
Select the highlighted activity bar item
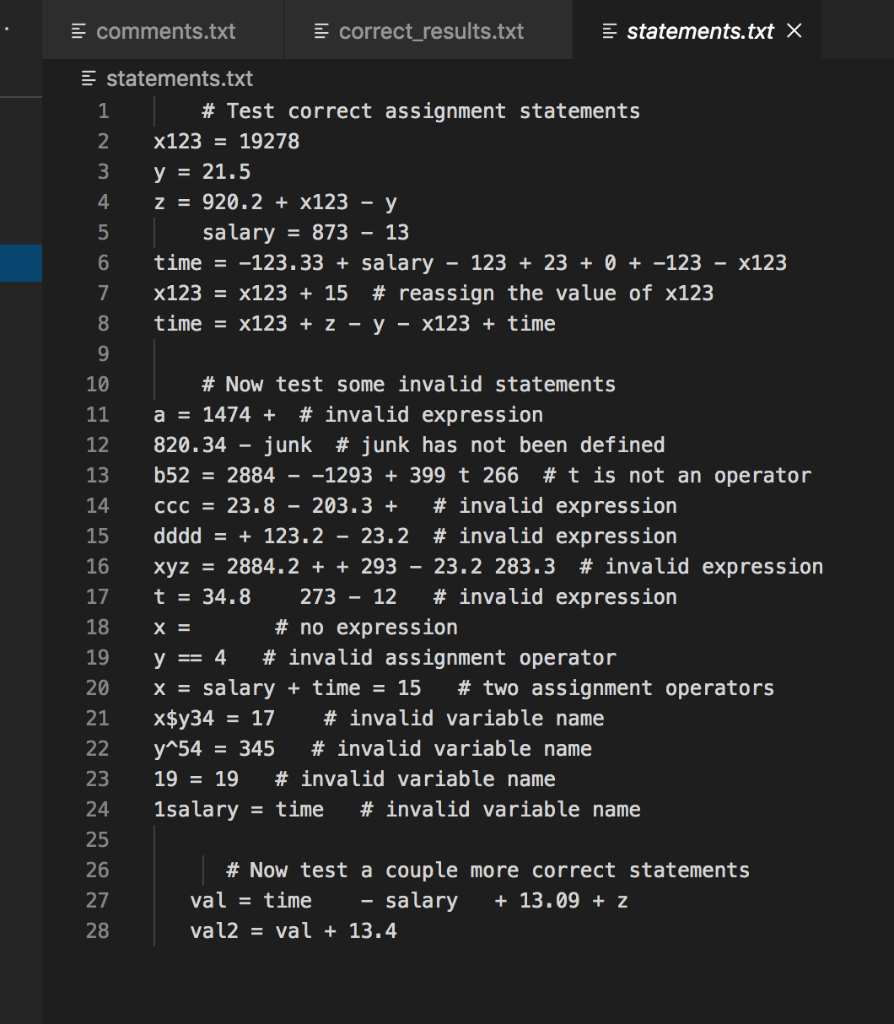pos(21,263)
